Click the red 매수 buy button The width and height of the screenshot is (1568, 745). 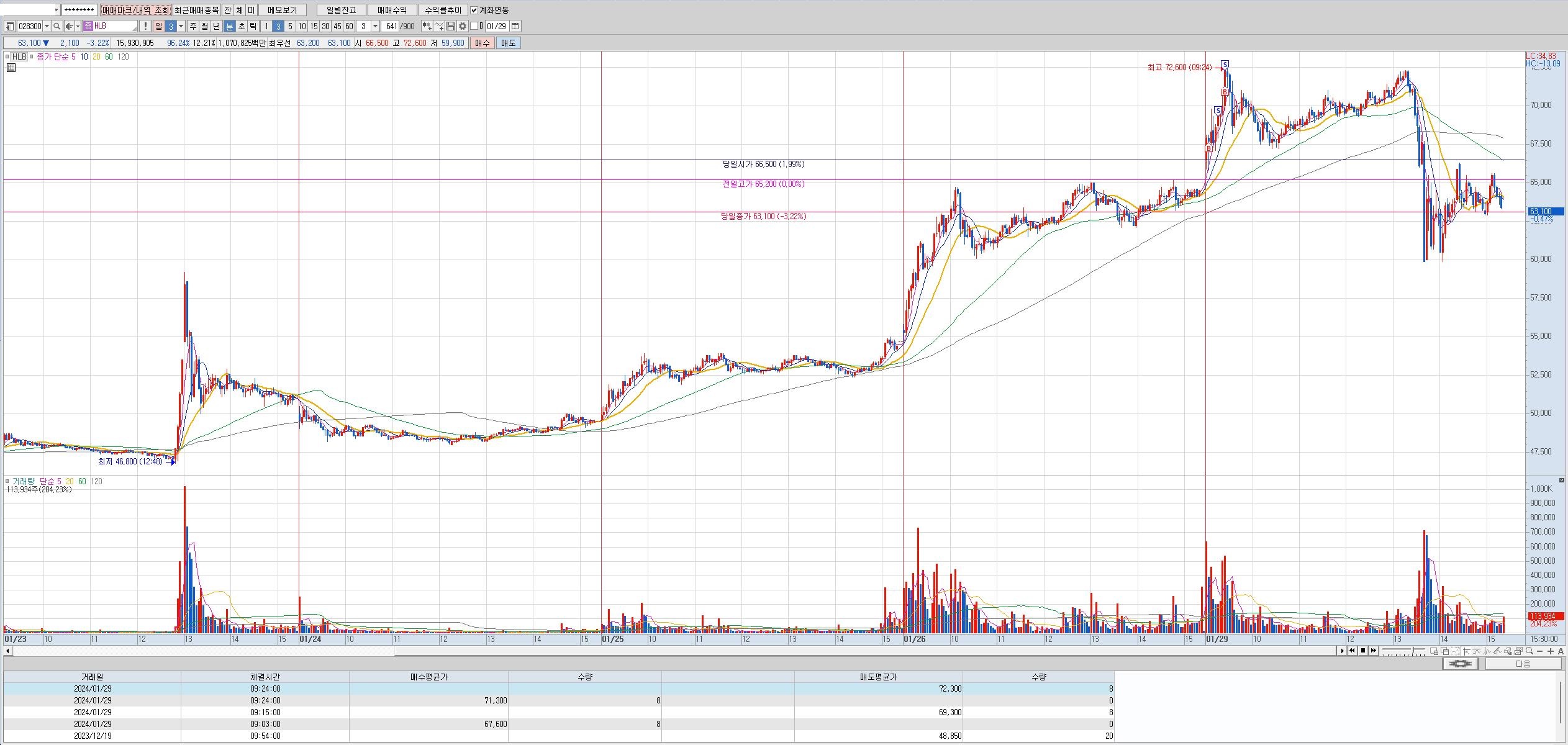pyautogui.click(x=483, y=43)
